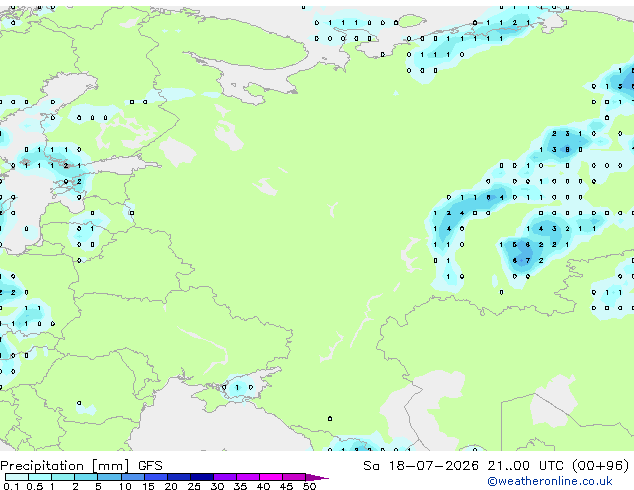Select the legend swatch between 10 and 15
The image size is (634, 490).
[x=133, y=477]
